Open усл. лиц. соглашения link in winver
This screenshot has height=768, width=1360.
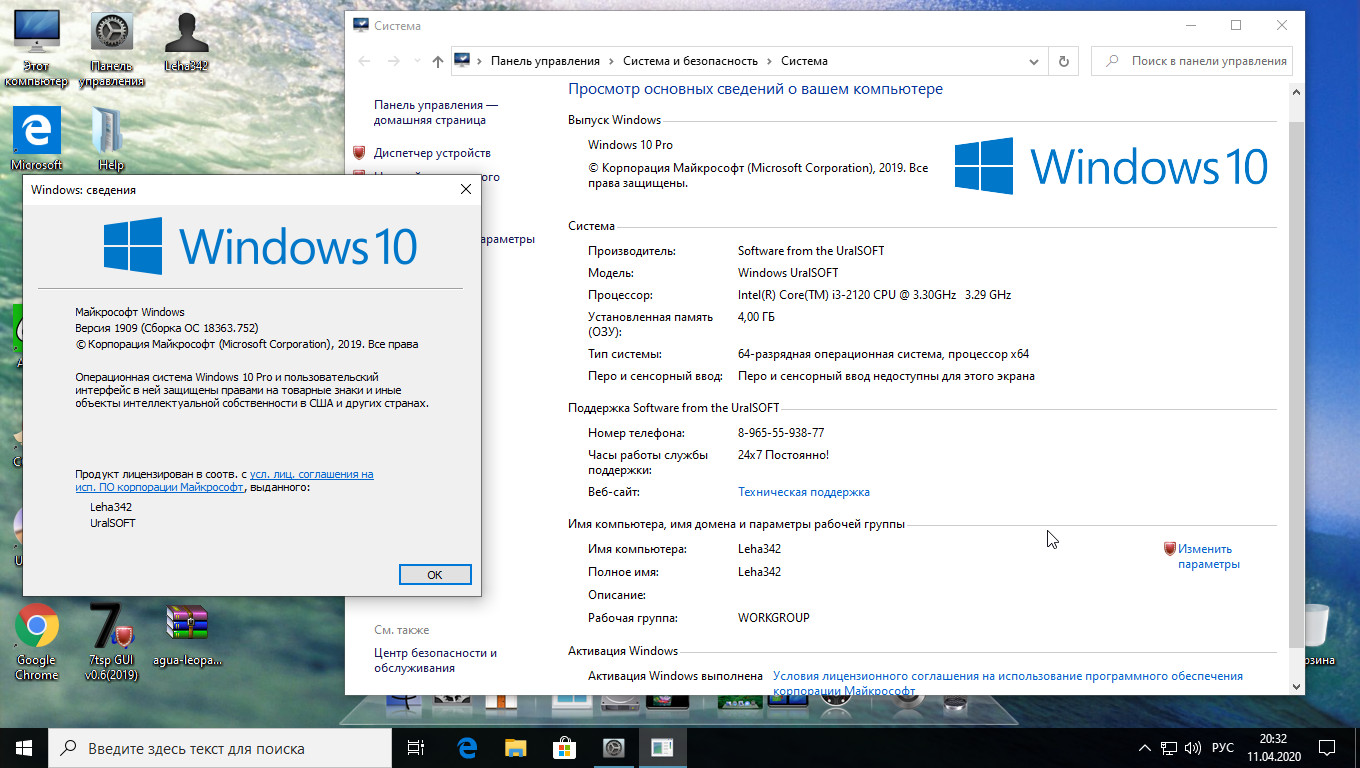point(312,474)
